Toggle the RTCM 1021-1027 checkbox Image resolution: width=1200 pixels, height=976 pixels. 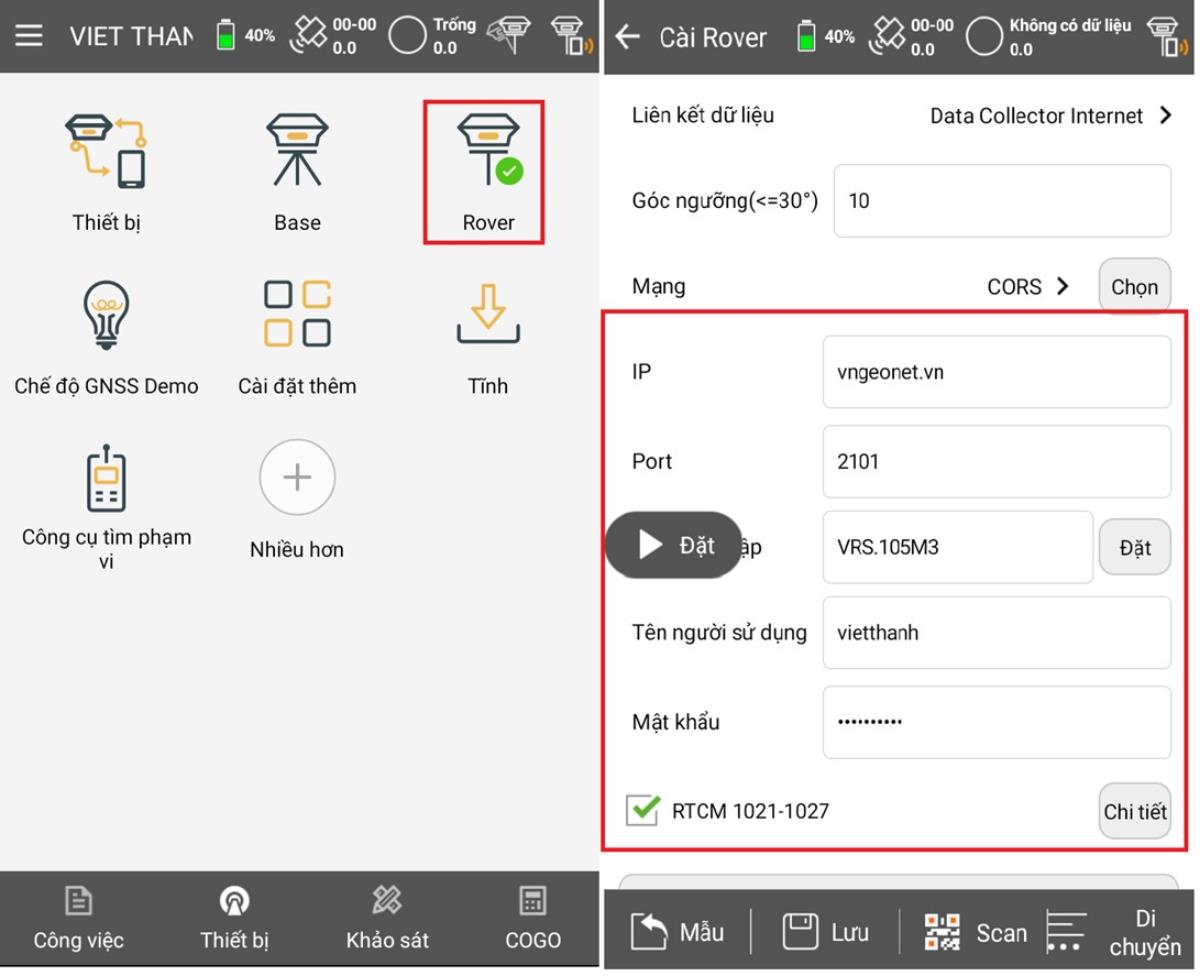click(642, 810)
